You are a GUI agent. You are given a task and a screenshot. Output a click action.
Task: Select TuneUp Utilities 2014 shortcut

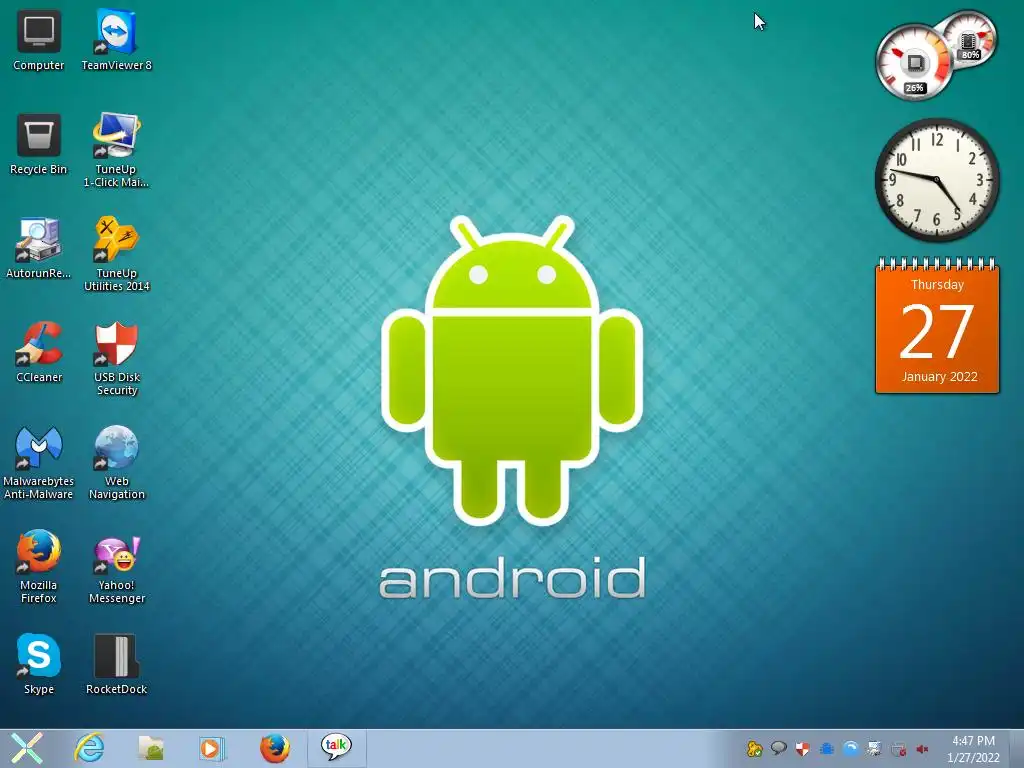click(x=116, y=255)
